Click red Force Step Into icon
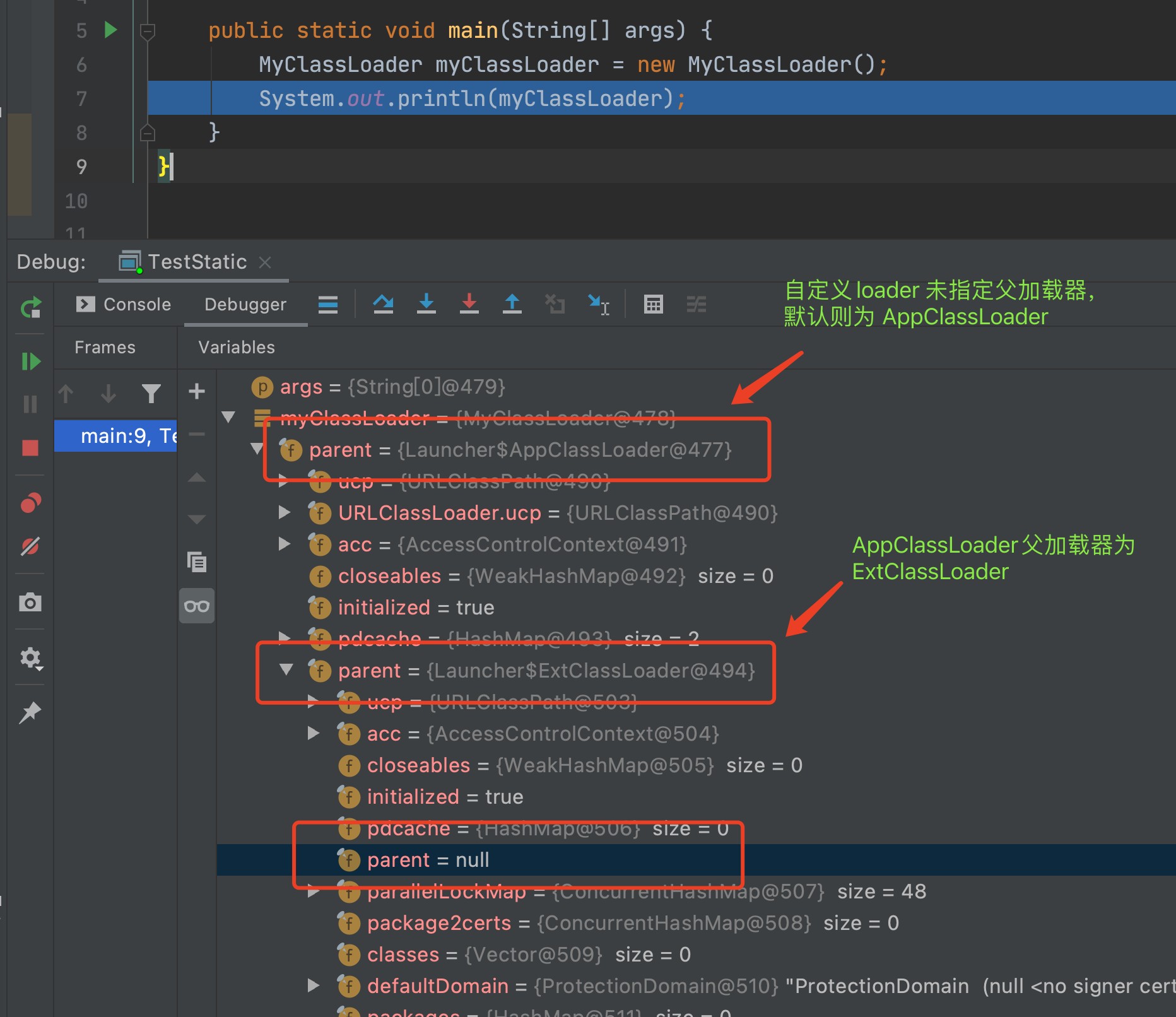The image size is (1176, 1017). (x=469, y=303)
